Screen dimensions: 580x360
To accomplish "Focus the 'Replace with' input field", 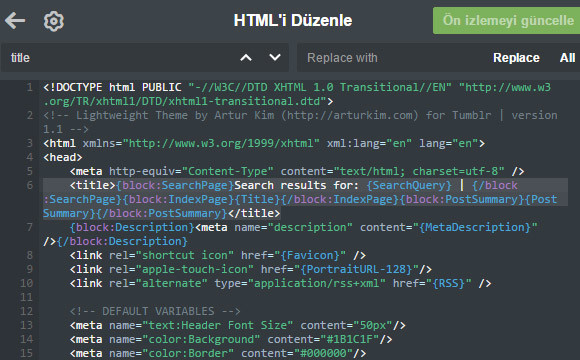I will click(394, 58).
